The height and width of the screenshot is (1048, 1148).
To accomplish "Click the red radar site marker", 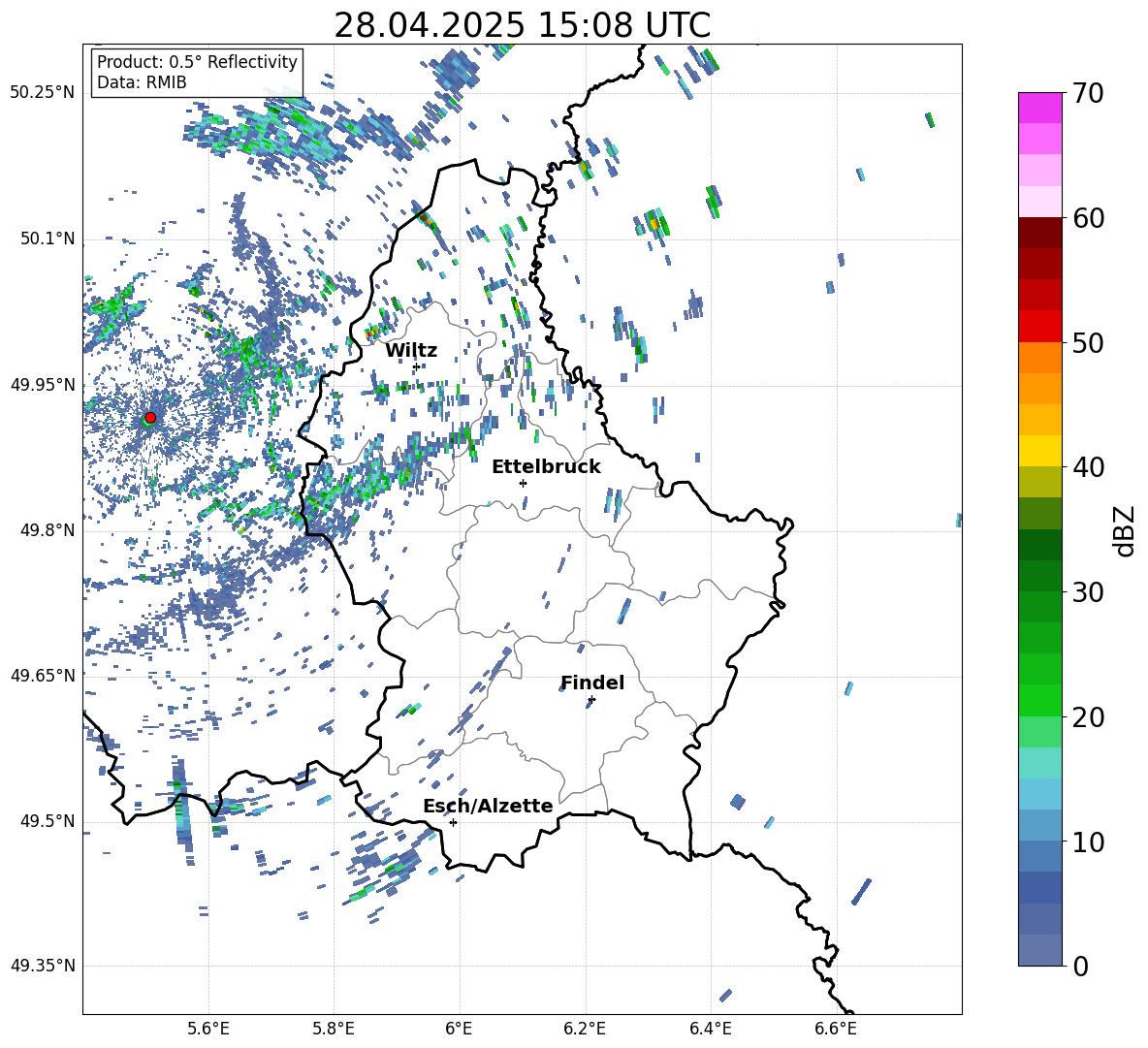I will [150, 417].
